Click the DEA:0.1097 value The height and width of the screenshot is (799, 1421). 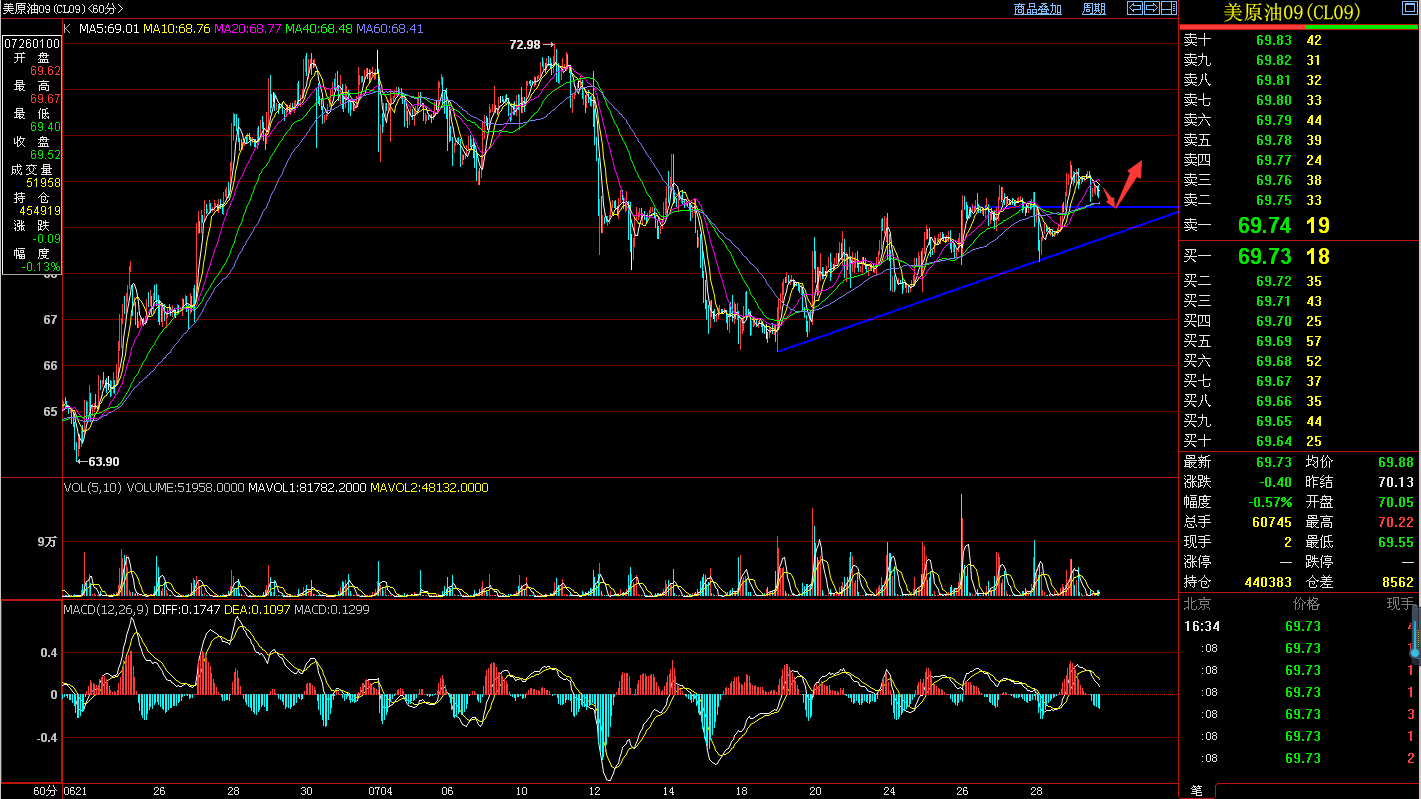[x=256, y=609]
